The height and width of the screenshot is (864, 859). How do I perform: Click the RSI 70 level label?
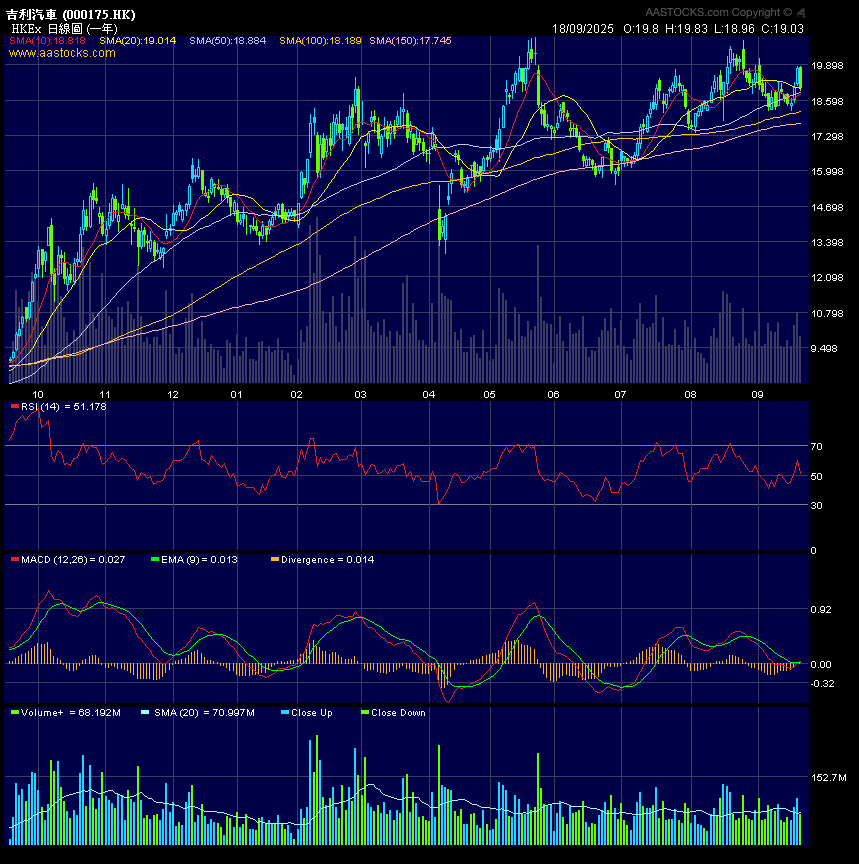pos(817,446)
